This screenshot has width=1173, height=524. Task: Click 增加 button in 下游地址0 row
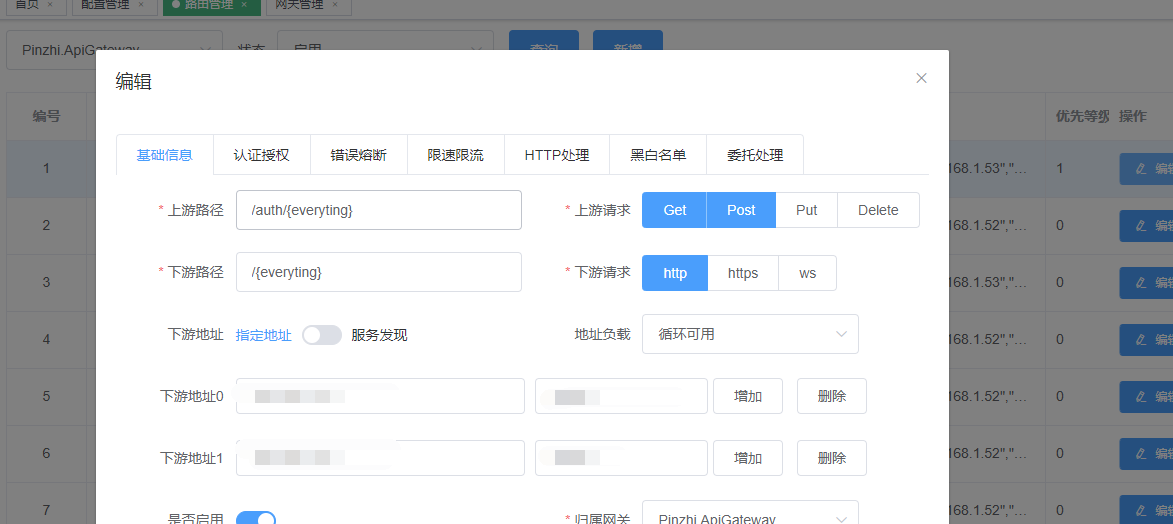coord(748,396)
